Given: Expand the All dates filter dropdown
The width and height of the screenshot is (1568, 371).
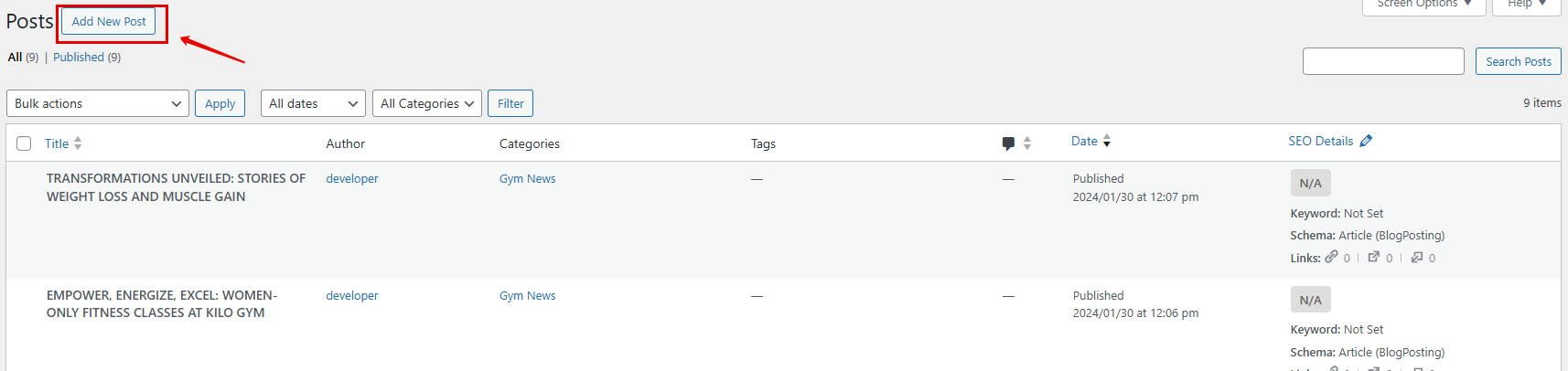Looking at the screenshot, I should point(313,103).
